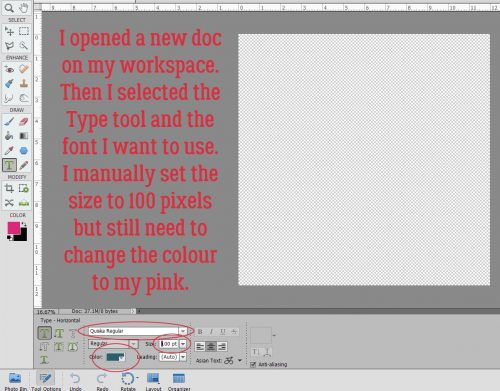The height and width of the screenshot is (391, 500).
Task: Toggle Bold text style
Action: click(200, 332)
